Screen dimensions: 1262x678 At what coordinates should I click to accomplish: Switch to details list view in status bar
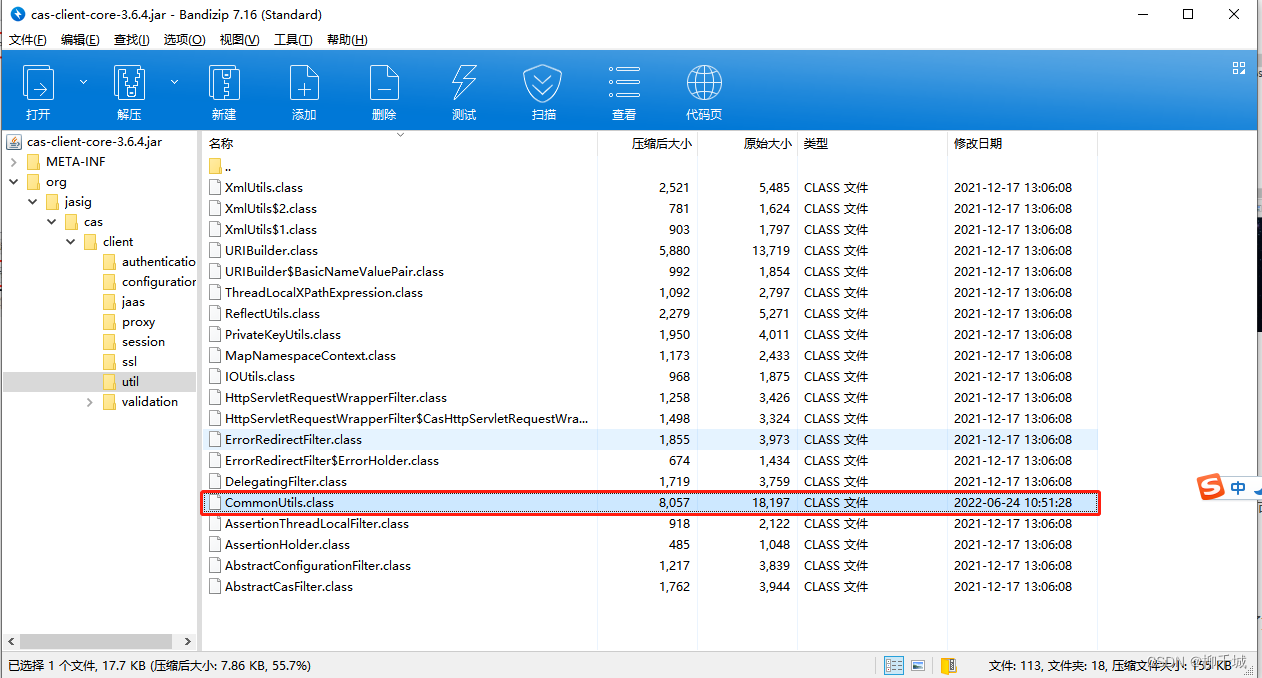coord(893,664)
